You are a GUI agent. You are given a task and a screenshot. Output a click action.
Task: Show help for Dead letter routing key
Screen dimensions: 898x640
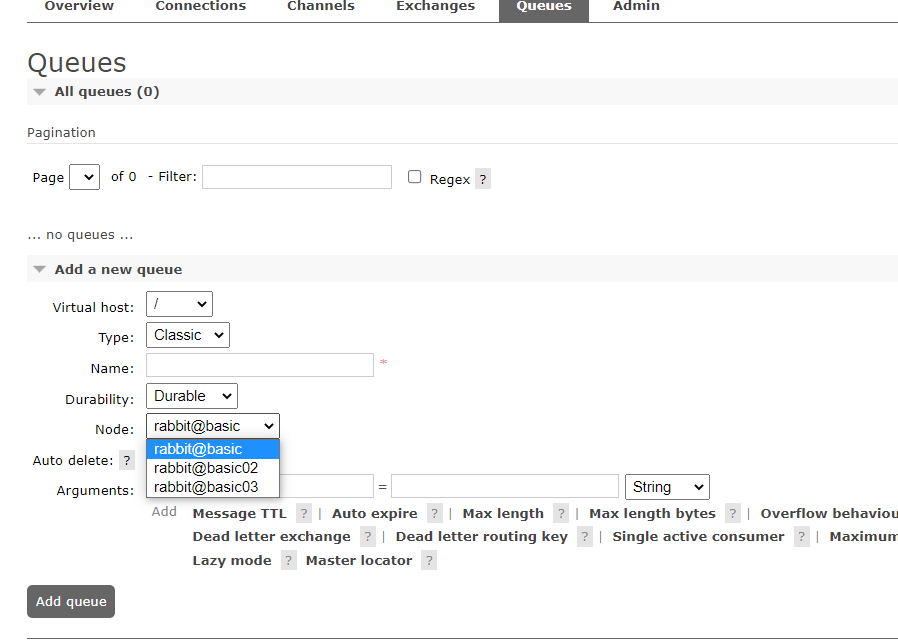click(585, 537)
